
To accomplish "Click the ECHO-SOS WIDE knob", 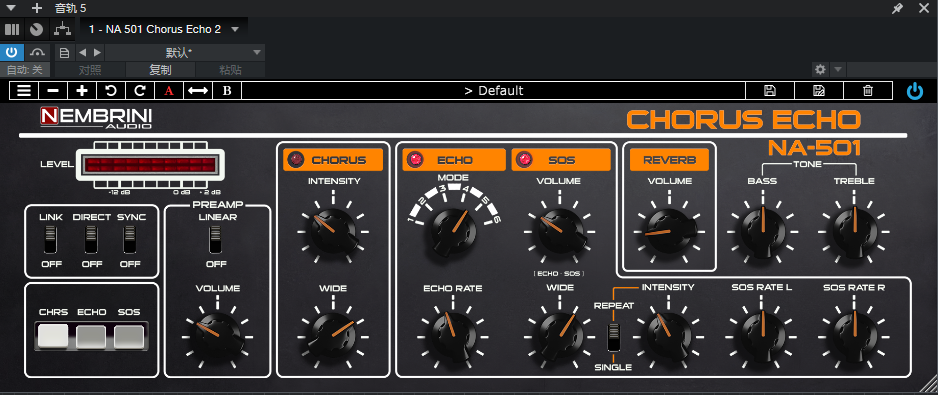I will coord(559,337).
